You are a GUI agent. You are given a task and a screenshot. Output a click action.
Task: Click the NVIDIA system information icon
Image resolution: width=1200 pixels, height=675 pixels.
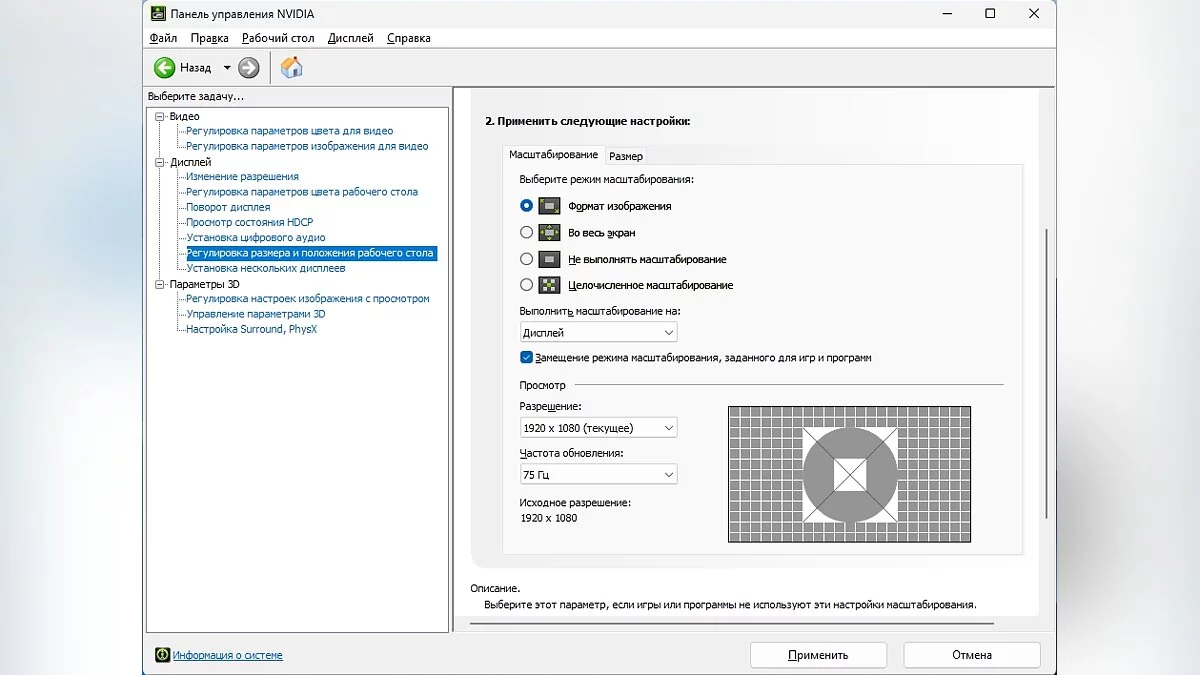162,655
